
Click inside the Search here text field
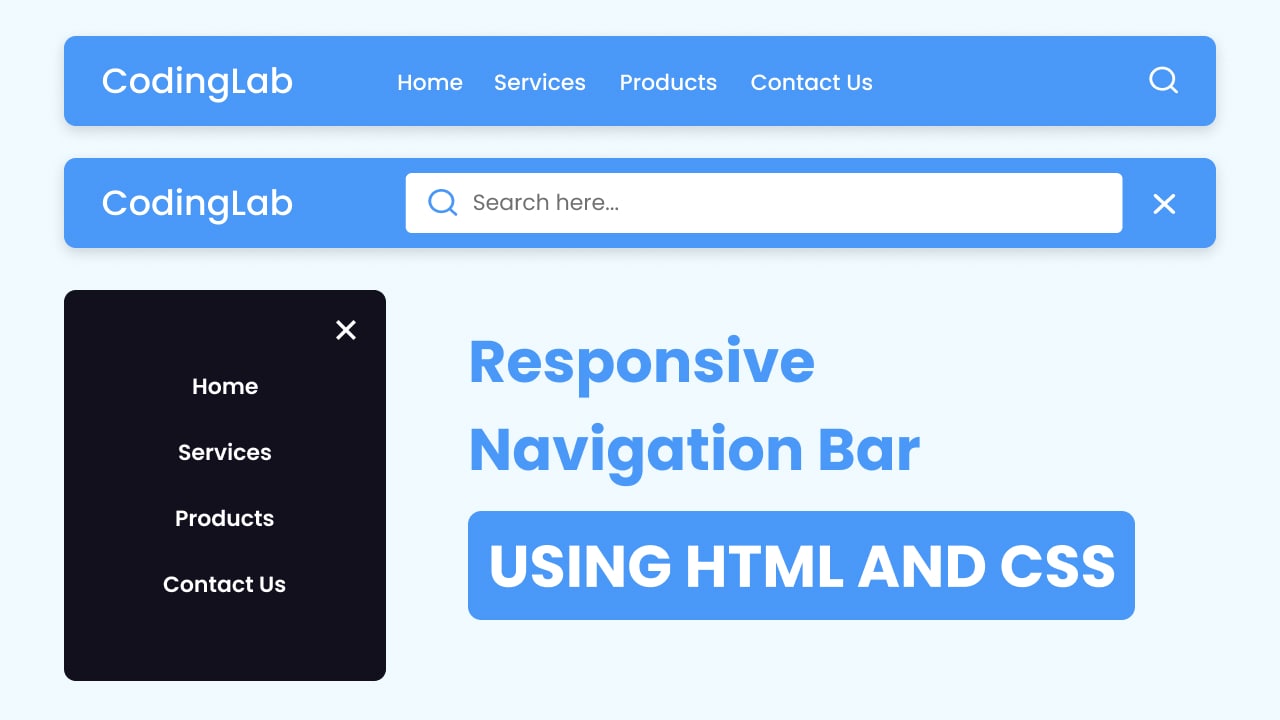(x=700, y=202)
